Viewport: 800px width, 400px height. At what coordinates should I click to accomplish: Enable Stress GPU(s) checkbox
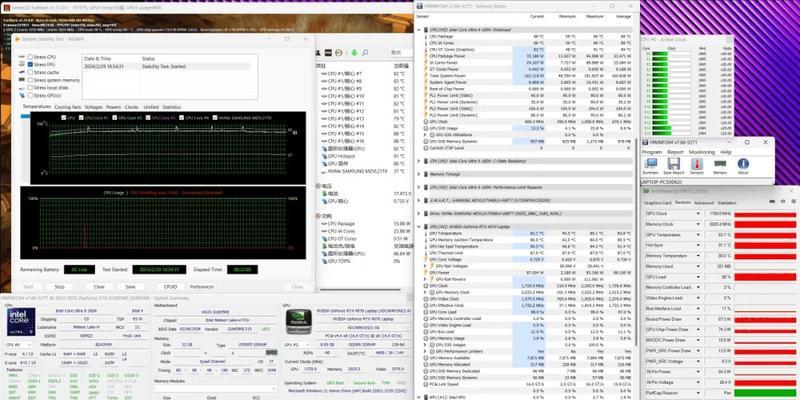click(x=31, y=95)
